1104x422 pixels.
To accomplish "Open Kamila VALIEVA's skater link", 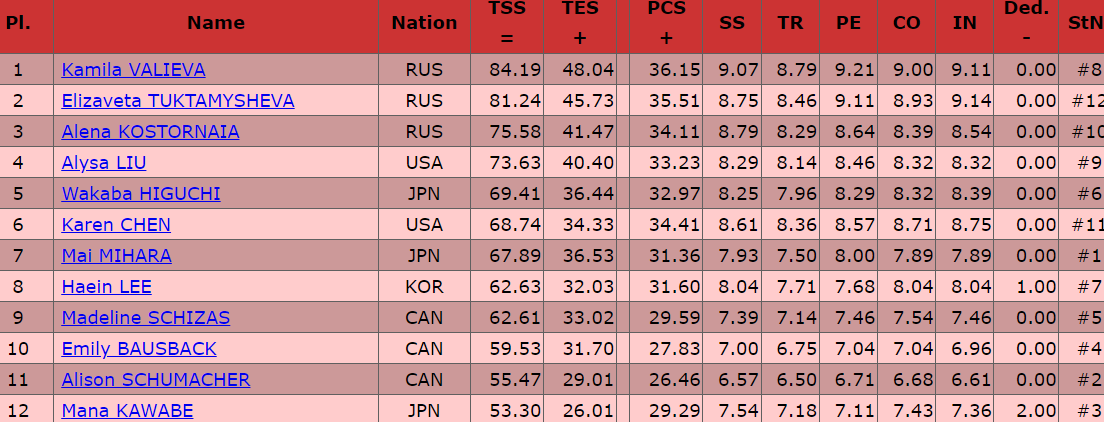I will tap(133, 70).
